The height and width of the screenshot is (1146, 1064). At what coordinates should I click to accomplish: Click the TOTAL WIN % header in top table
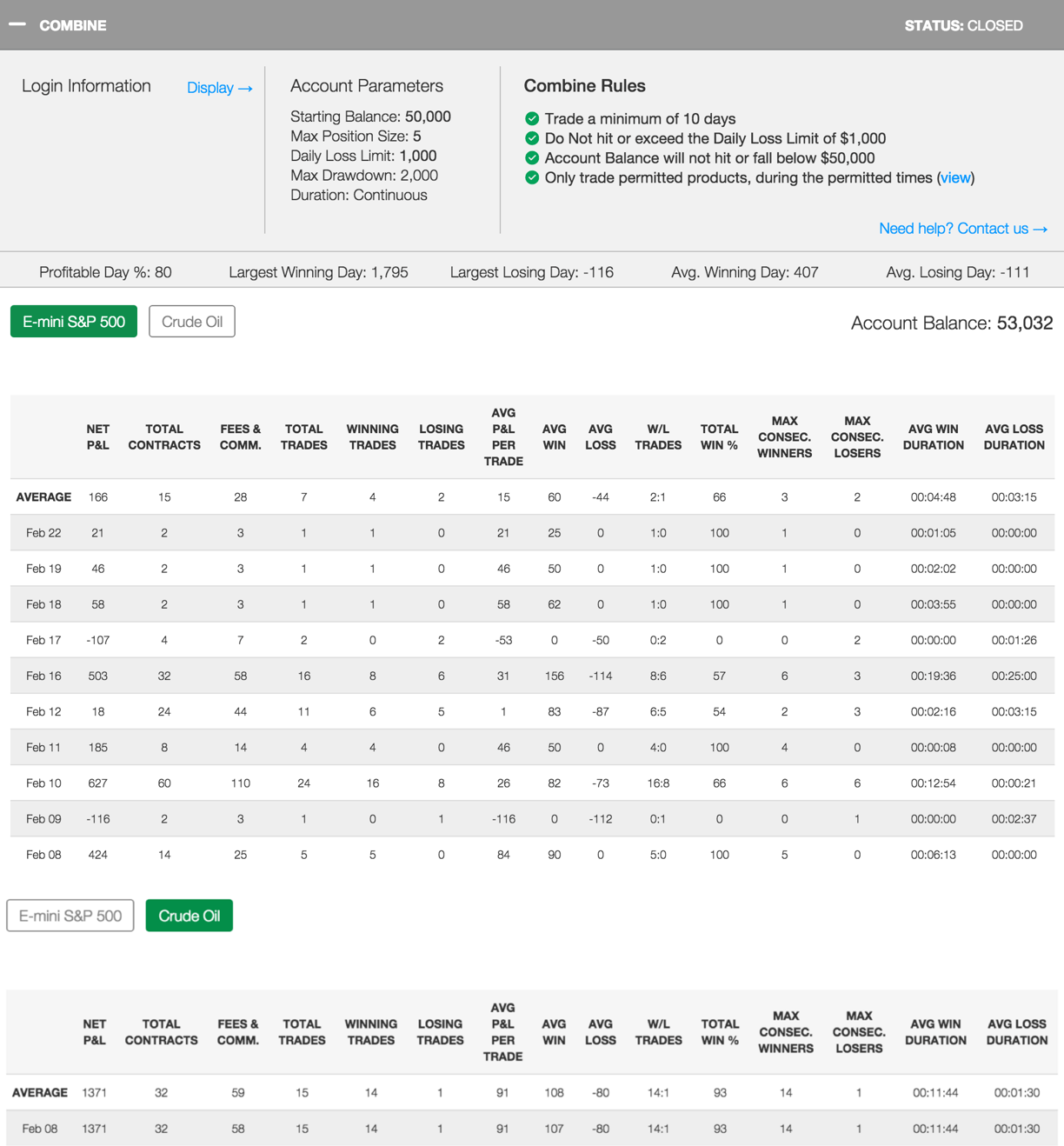coord(719,436)
